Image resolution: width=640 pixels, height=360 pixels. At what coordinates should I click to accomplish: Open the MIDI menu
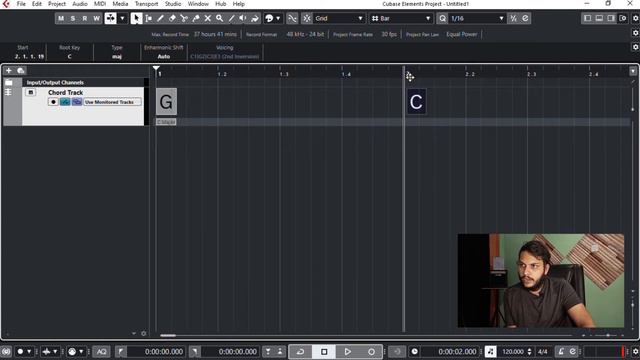coord(100,4)
